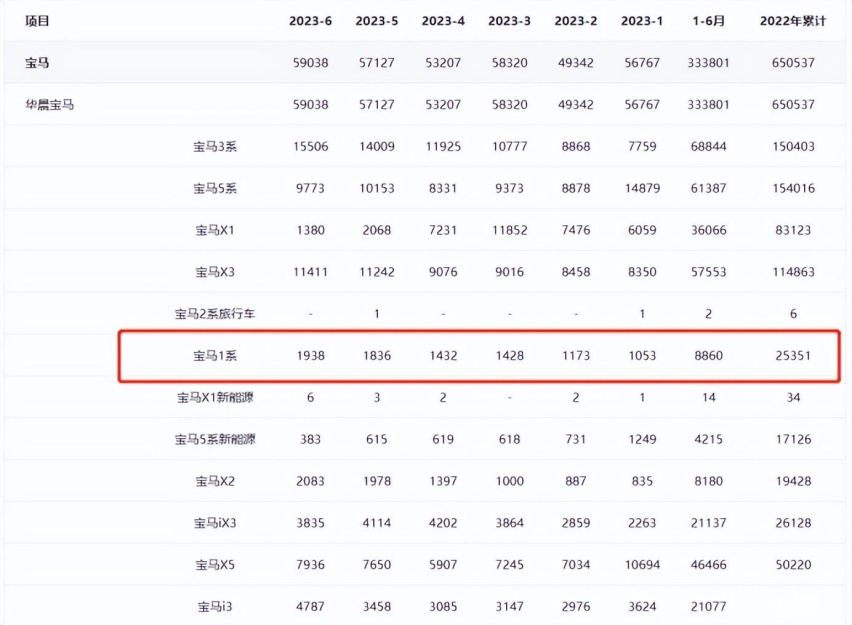
Task: Select the 宝马3系 row label
Action: [215, 146]
